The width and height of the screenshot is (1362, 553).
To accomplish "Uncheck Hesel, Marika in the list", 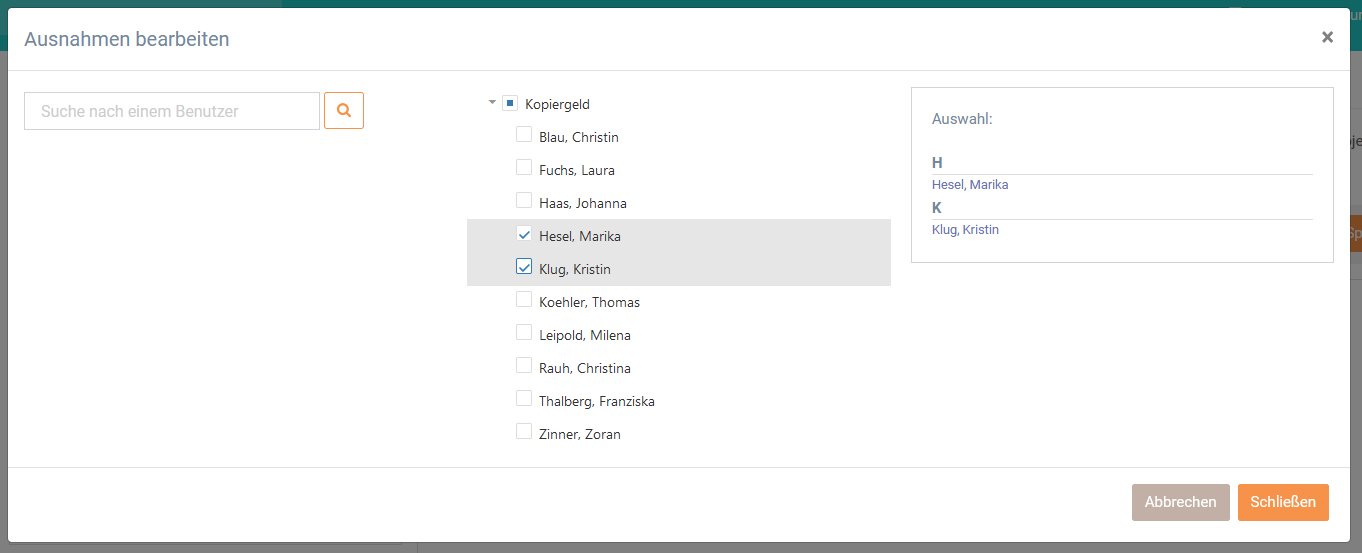I will click(524, 234).
